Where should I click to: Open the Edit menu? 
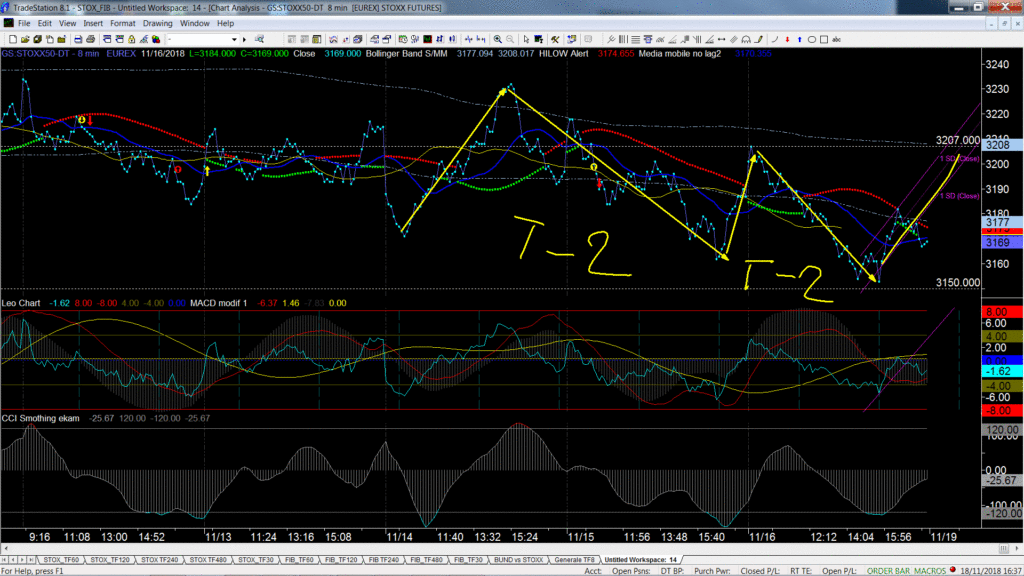click(x=44, y=23)
